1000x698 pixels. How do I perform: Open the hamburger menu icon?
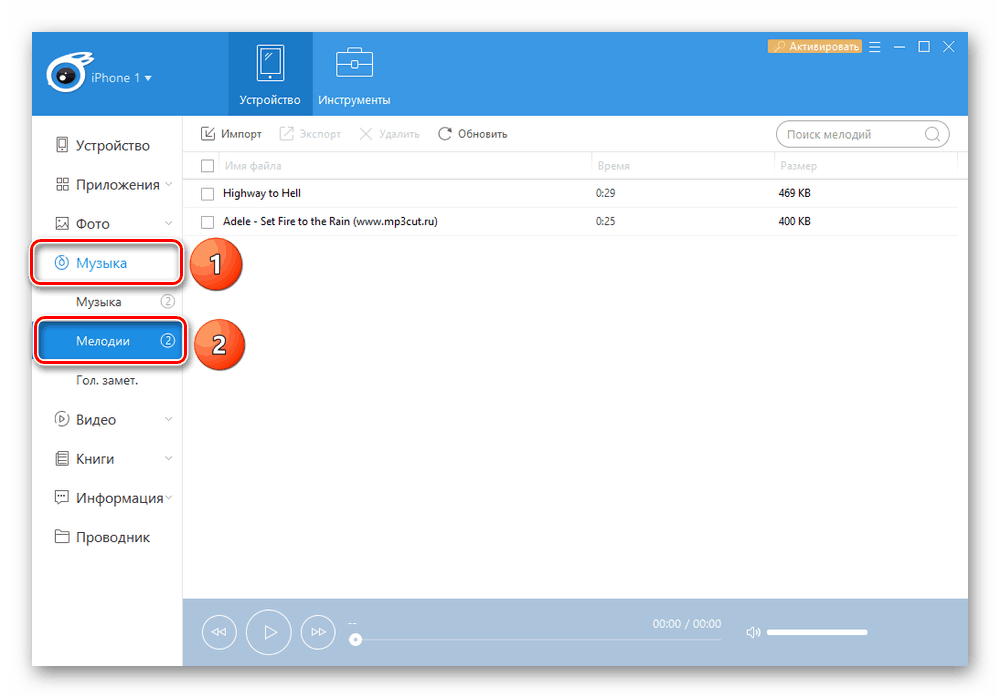[874, 47]
